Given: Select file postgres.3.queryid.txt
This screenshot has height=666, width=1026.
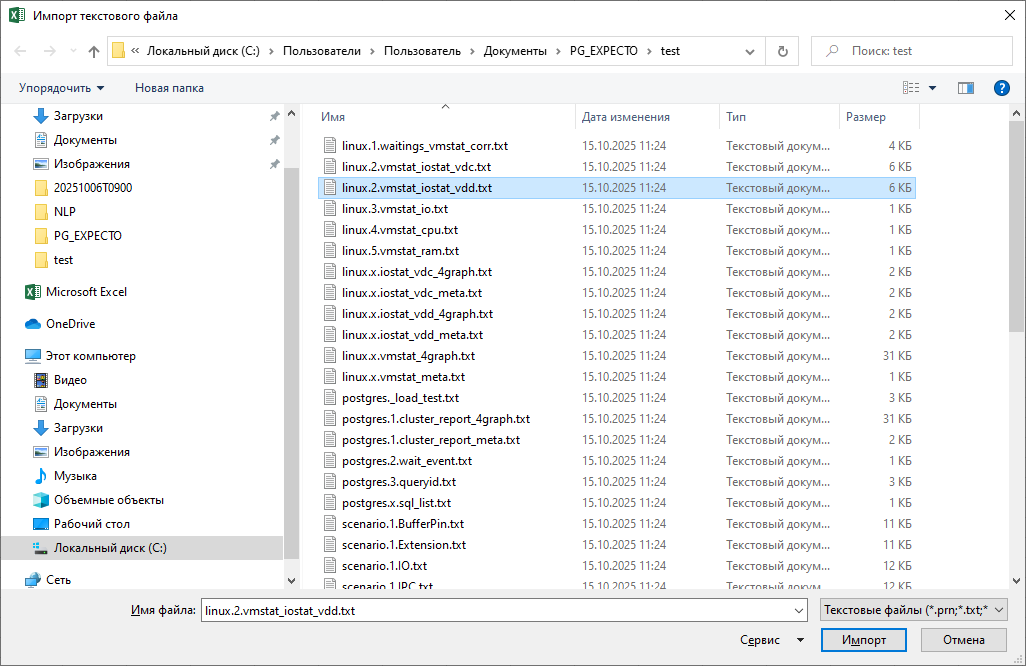Looking at the screenshot, I should (398, 482).
